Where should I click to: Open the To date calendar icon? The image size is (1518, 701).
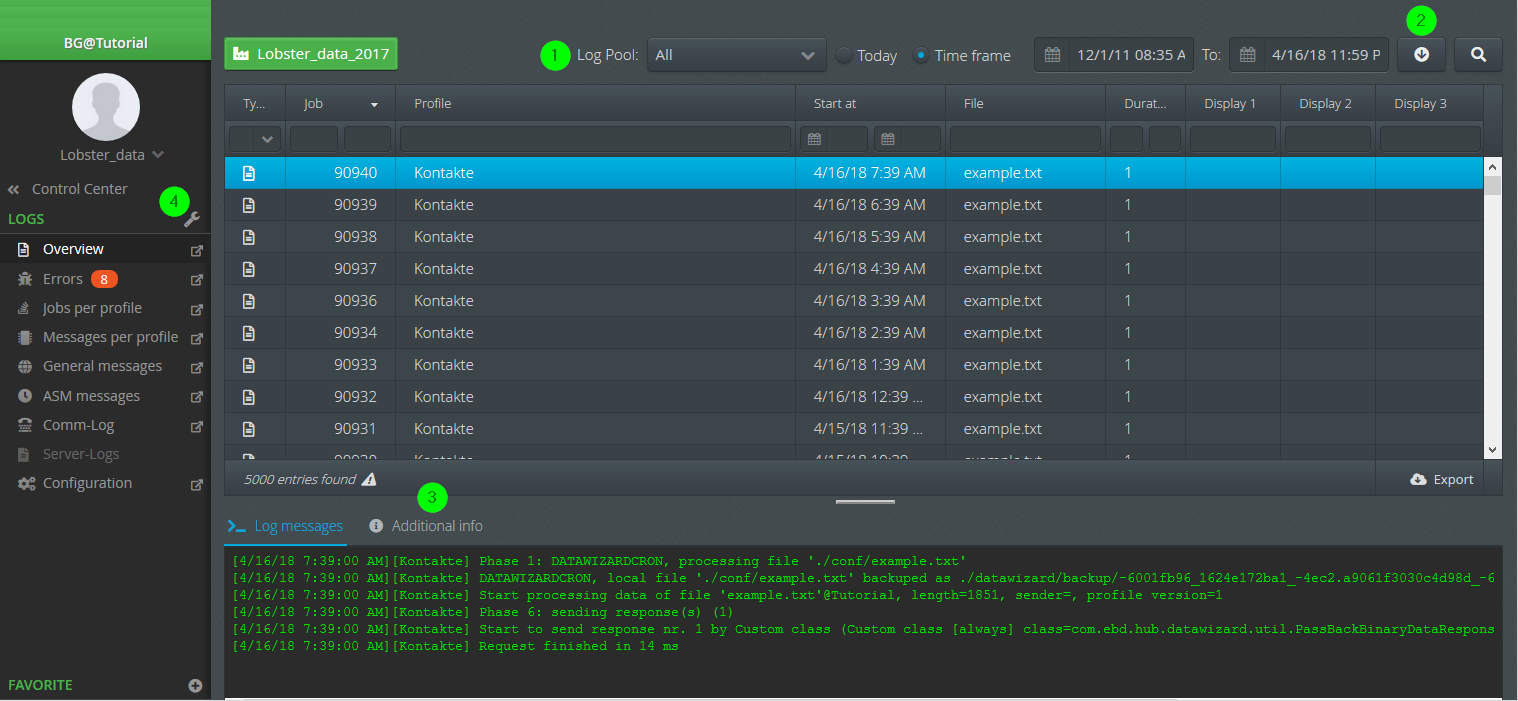coord(1247,55)
